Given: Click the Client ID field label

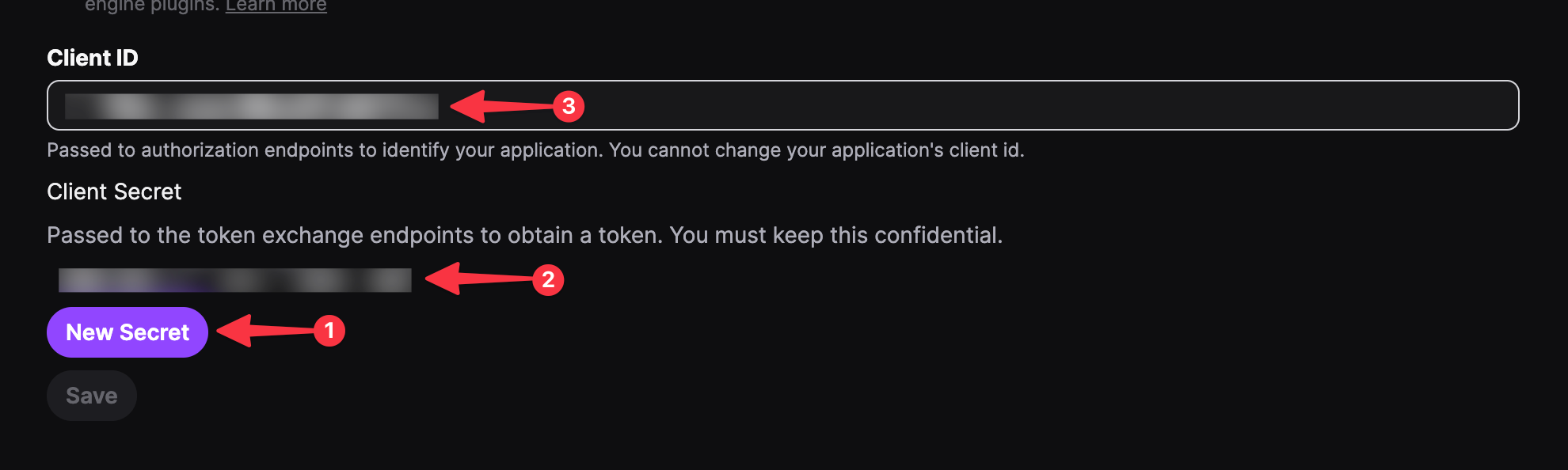Looking at the screenshot, I should pyautogui.click(x=93, y=57).
